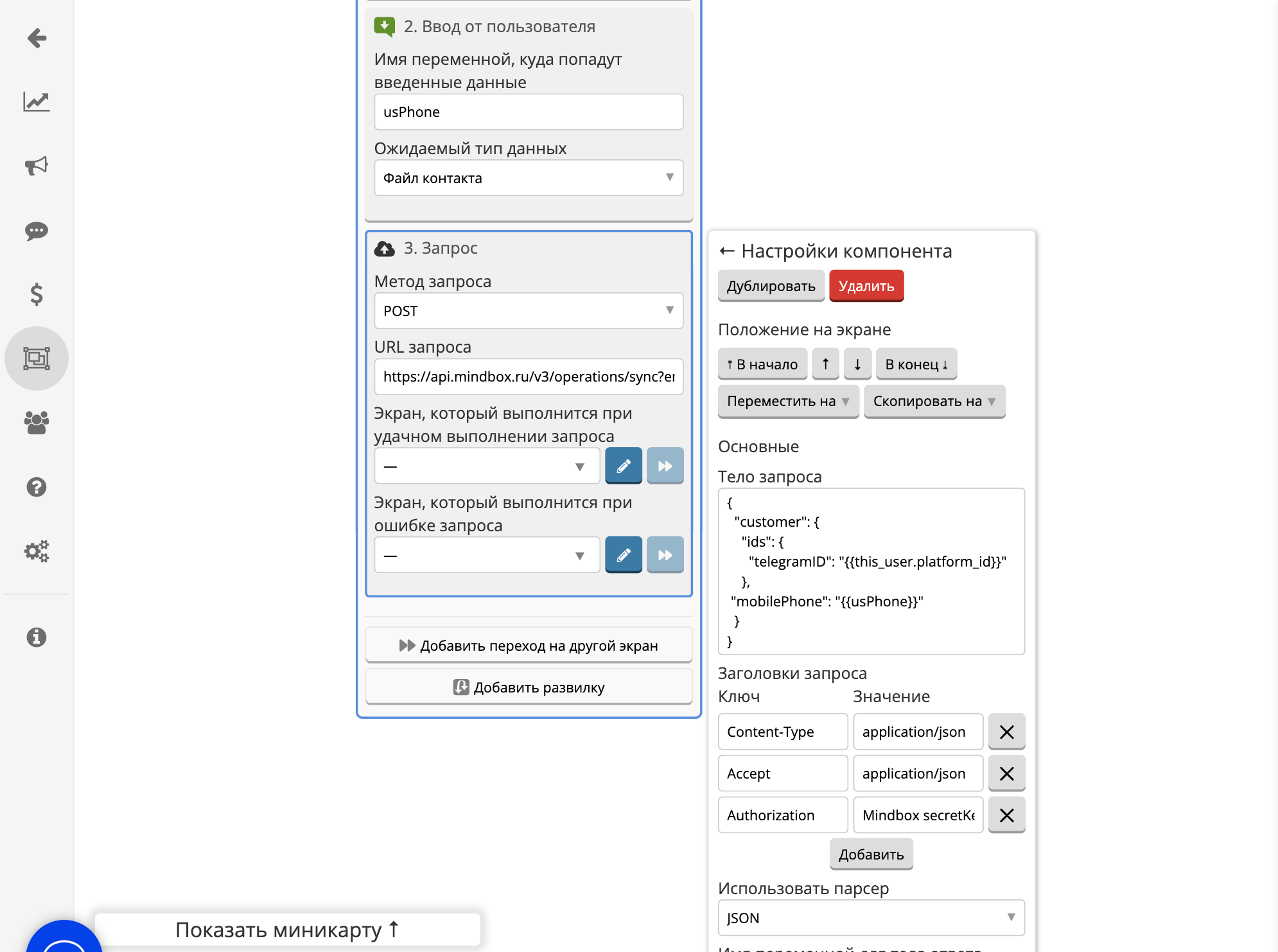Click the grid builder tool icon

[x=36, y=358]
